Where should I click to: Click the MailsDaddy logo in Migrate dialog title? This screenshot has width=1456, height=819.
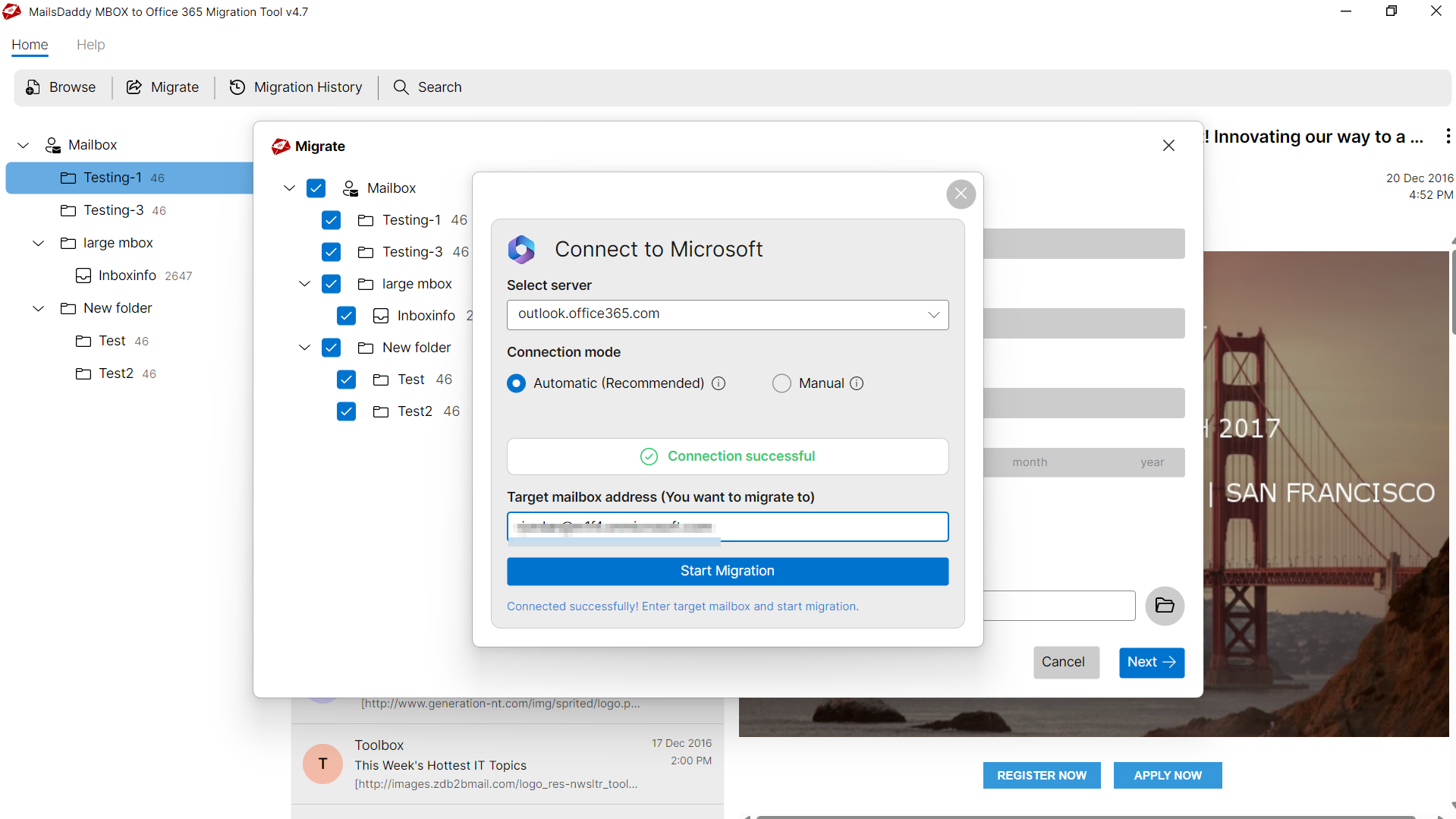coord(281,146)
